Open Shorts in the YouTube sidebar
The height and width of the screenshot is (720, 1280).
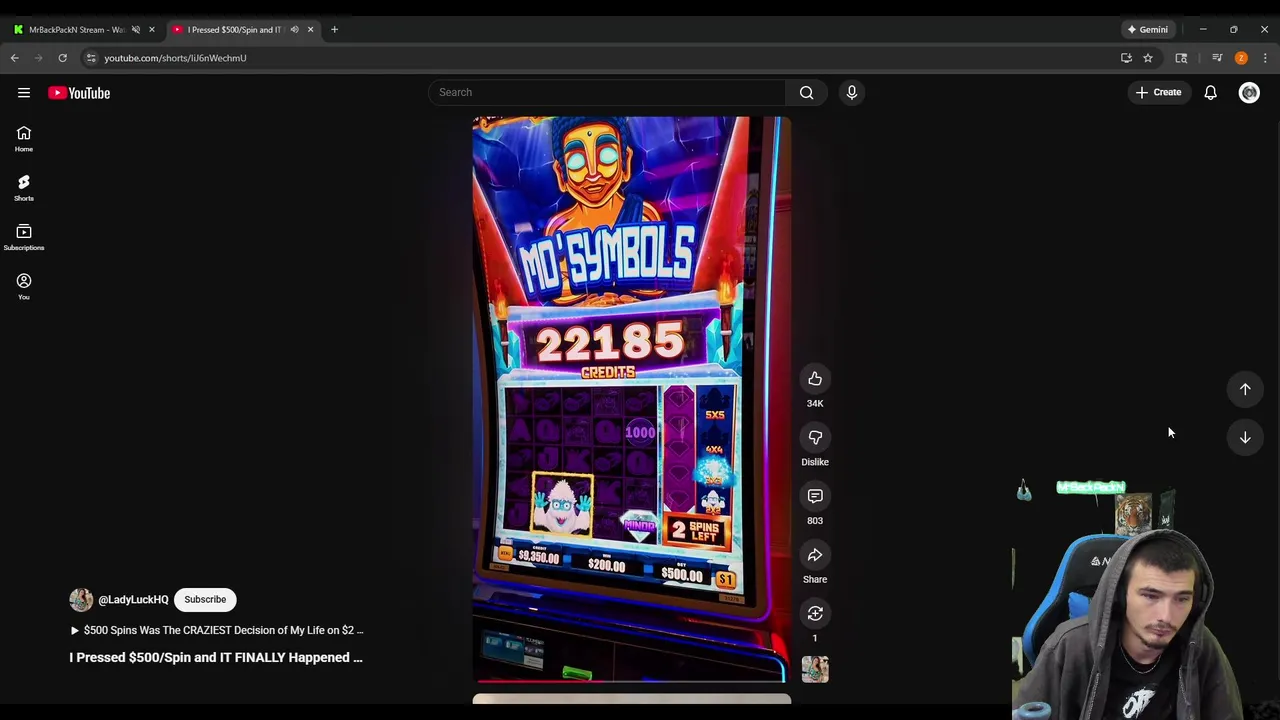pyautogui.click(x=24, y=188)
